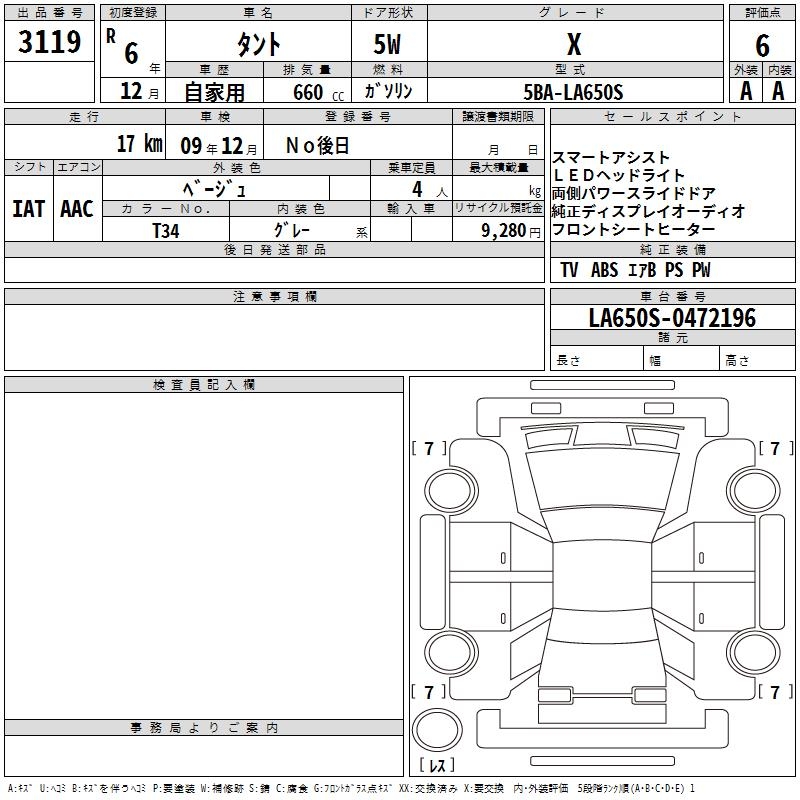Click shift type IAT
800x800 pixels.
tap(29, 209)
